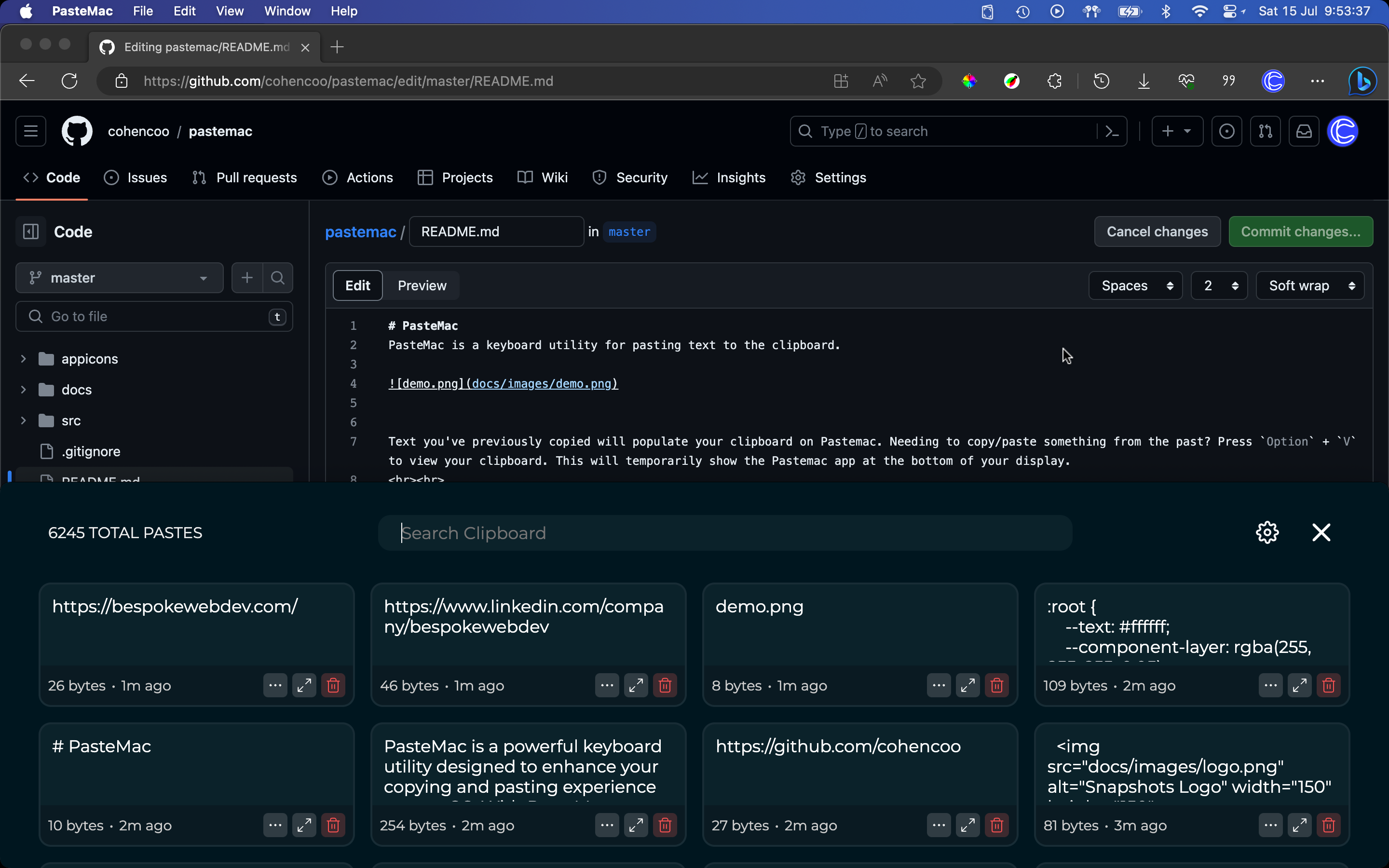Viewport: 1389px width, 868px height.
Task: Open the File menu in menu bar
Action: point(143,11)
